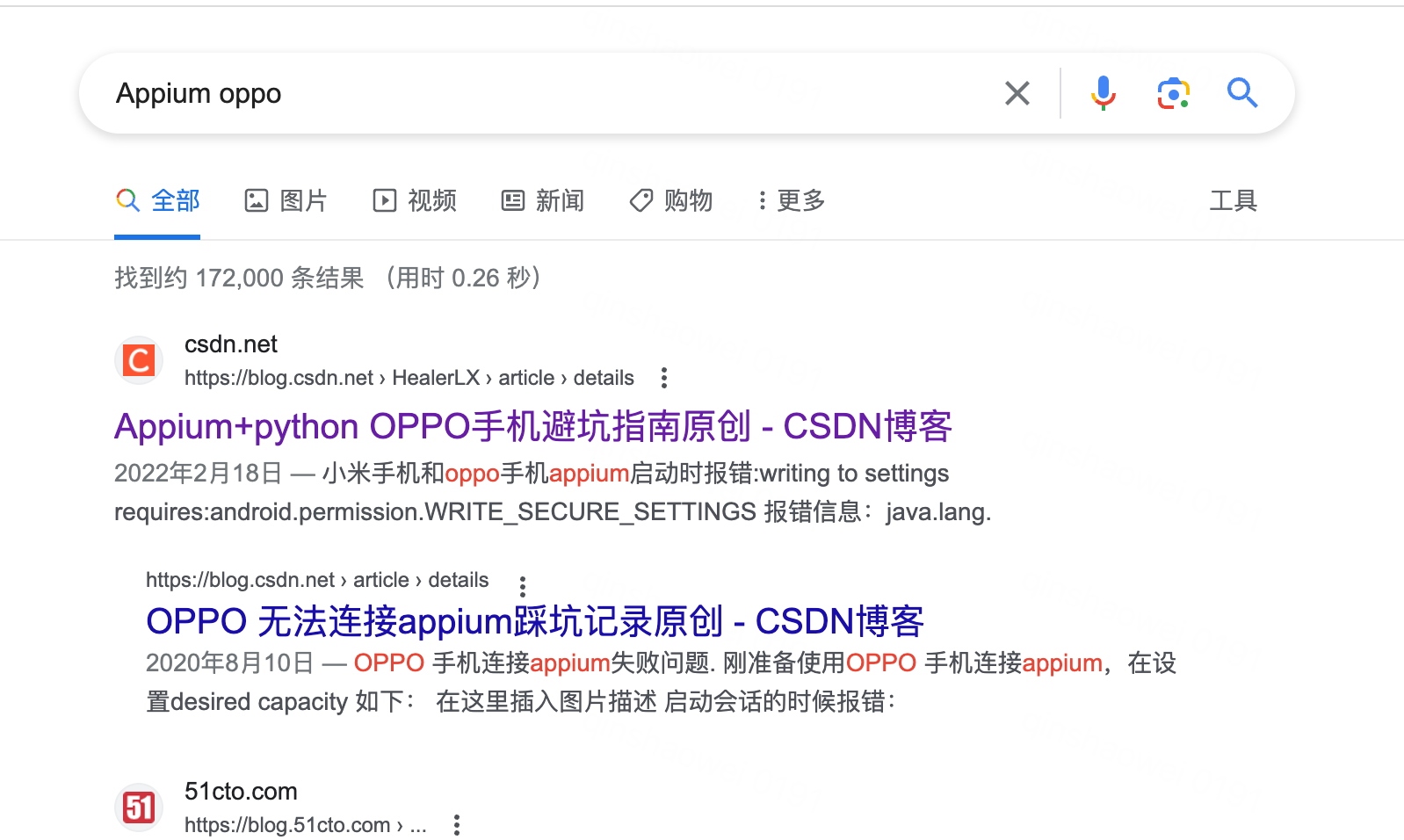This screenshot has width=1404, height=840.
Task: Select the 全部 results tab
Action: coord(158,200)
